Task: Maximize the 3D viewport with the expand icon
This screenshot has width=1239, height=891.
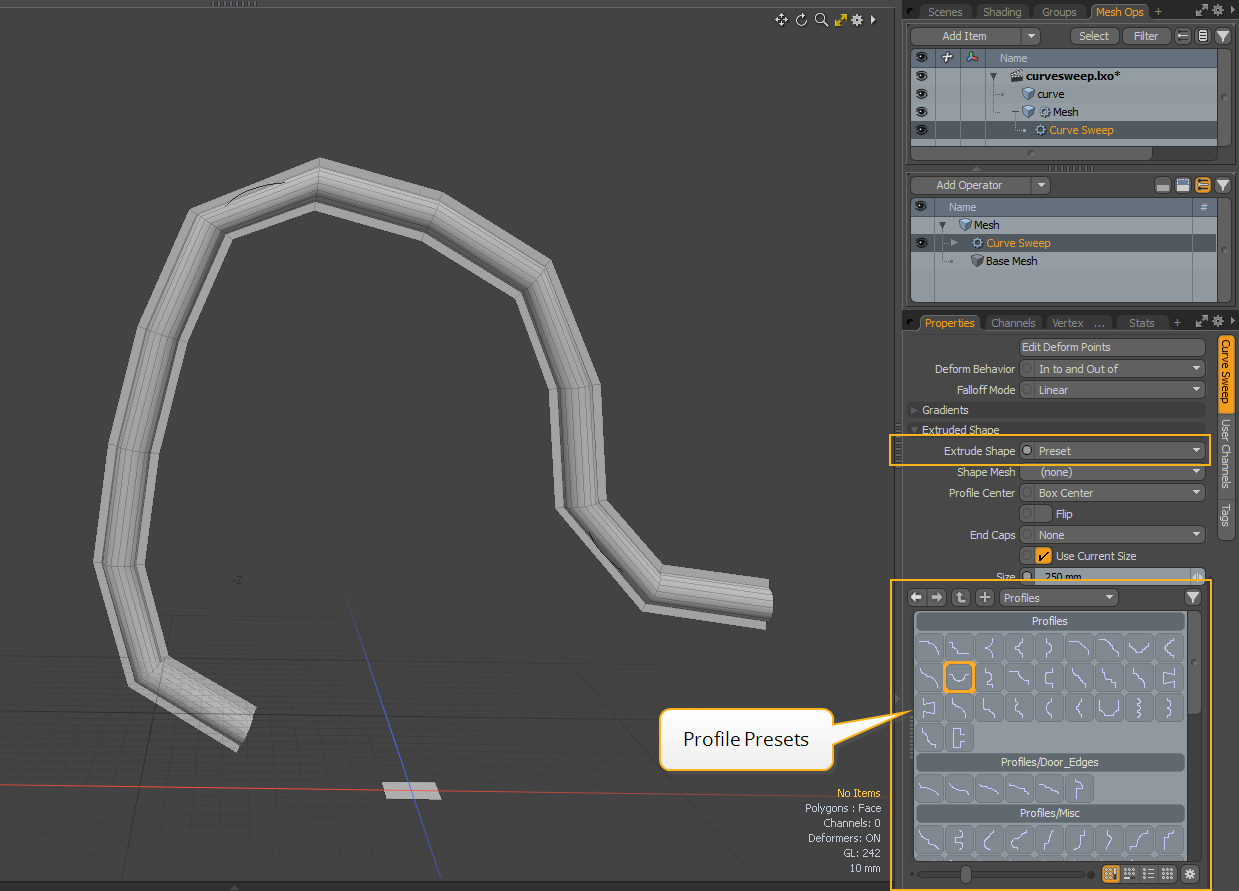Action: tap(841, 19)
